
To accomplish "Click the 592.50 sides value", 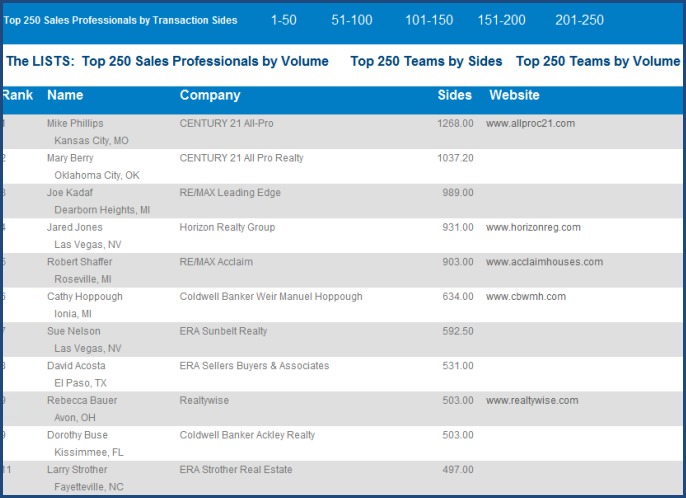I will point(458,331).
